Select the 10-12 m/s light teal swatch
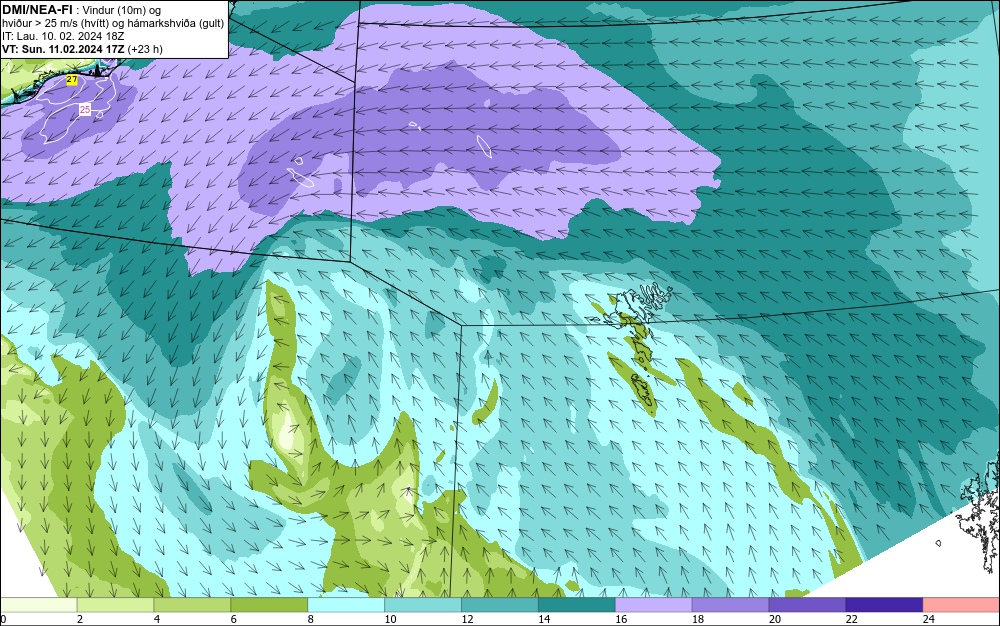1000x626 pixels. 423,605
